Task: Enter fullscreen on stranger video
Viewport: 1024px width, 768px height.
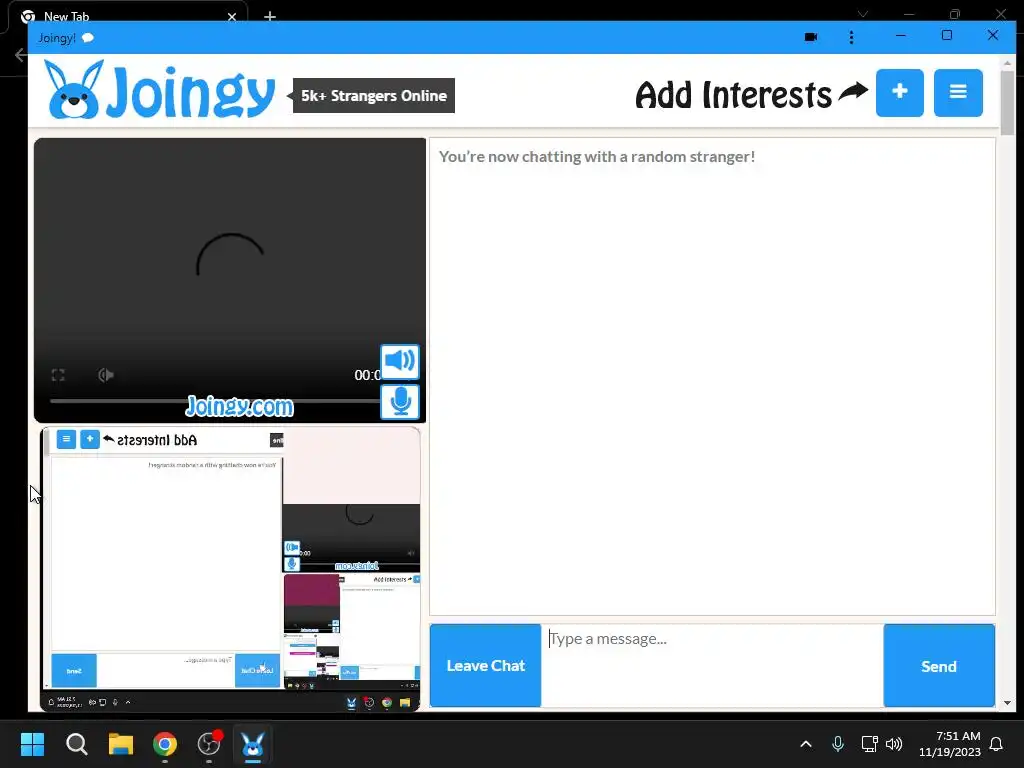Action: click(x=58, y=375)
